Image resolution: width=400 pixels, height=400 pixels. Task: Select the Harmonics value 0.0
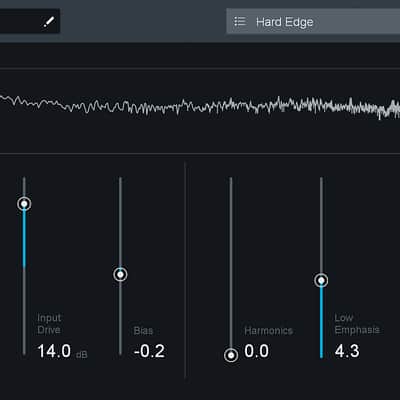click(256, 351)
